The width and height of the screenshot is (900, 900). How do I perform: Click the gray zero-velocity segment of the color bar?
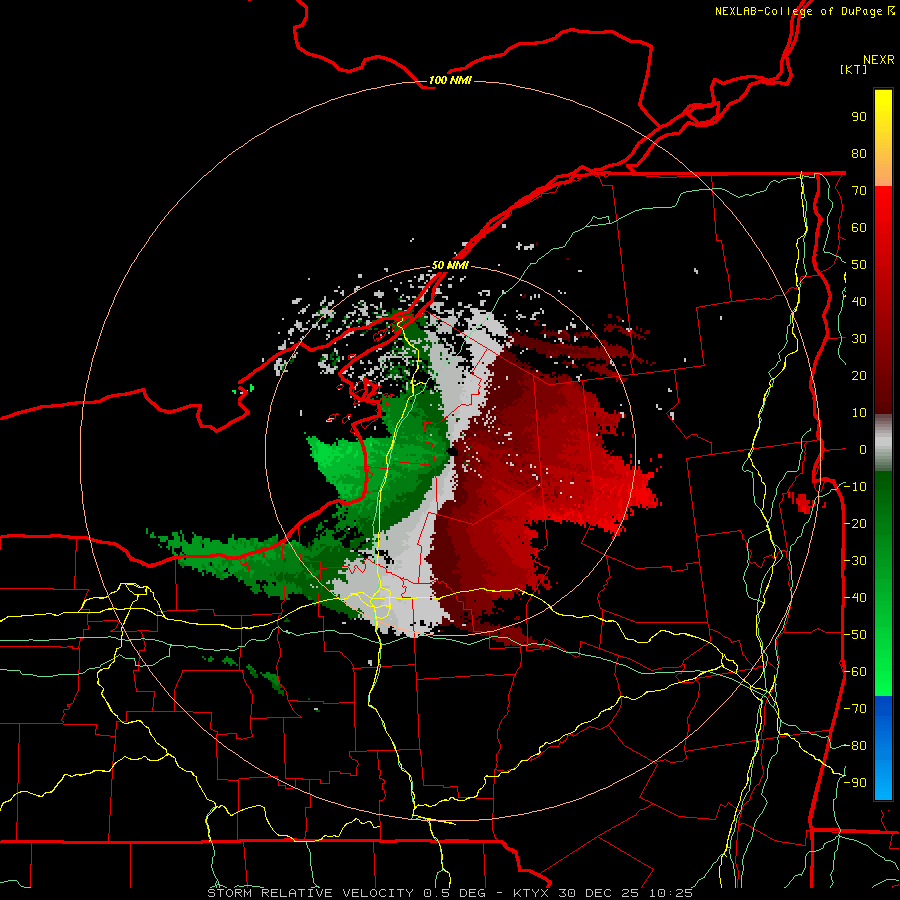click(883, 443)
